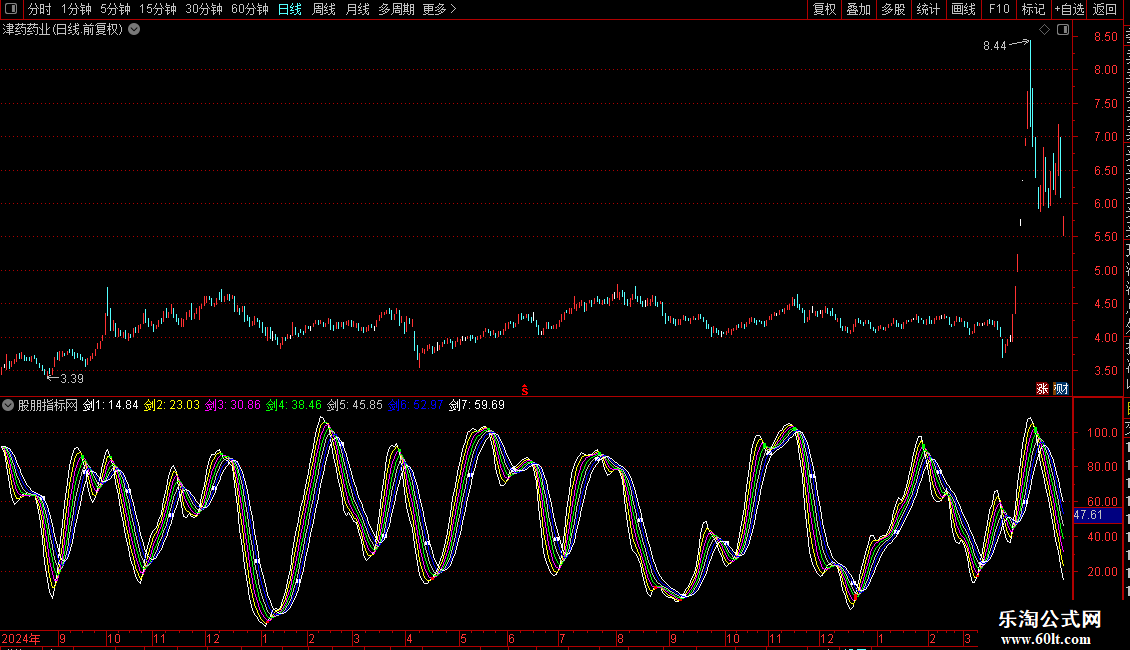Select the yellow 剑2: 23.03 label
The width and height of the screenshot is (1130, 650).
tap(172, 405)
